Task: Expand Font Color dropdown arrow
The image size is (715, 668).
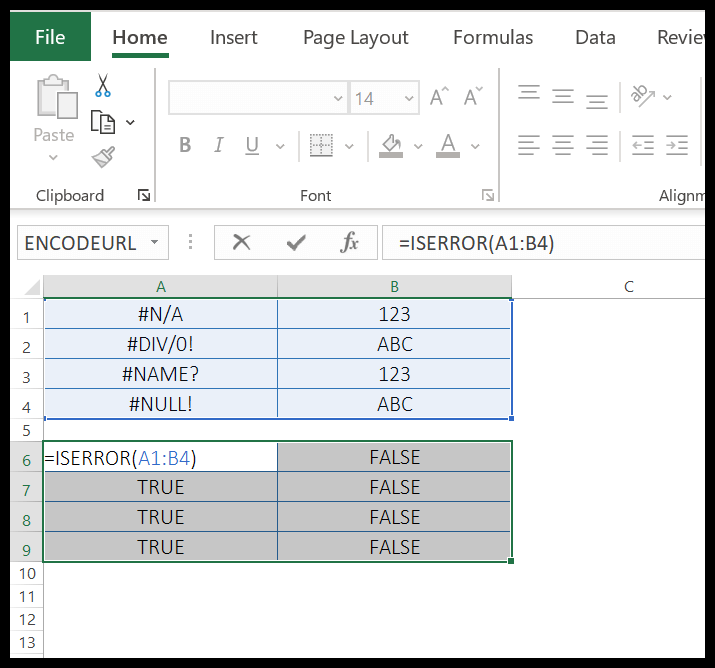Action: coord(475,146)
